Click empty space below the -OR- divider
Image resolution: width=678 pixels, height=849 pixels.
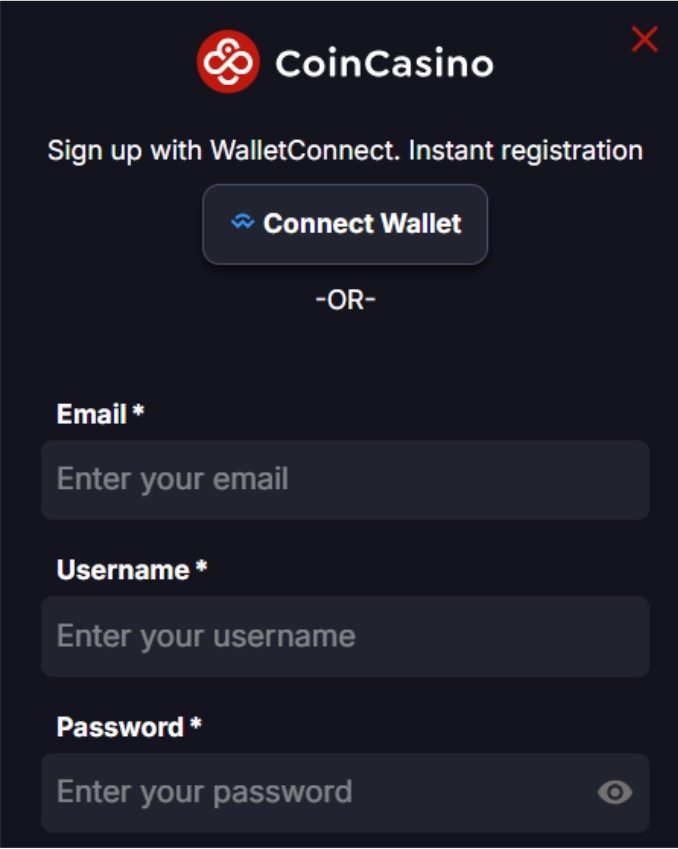point(345,352)
